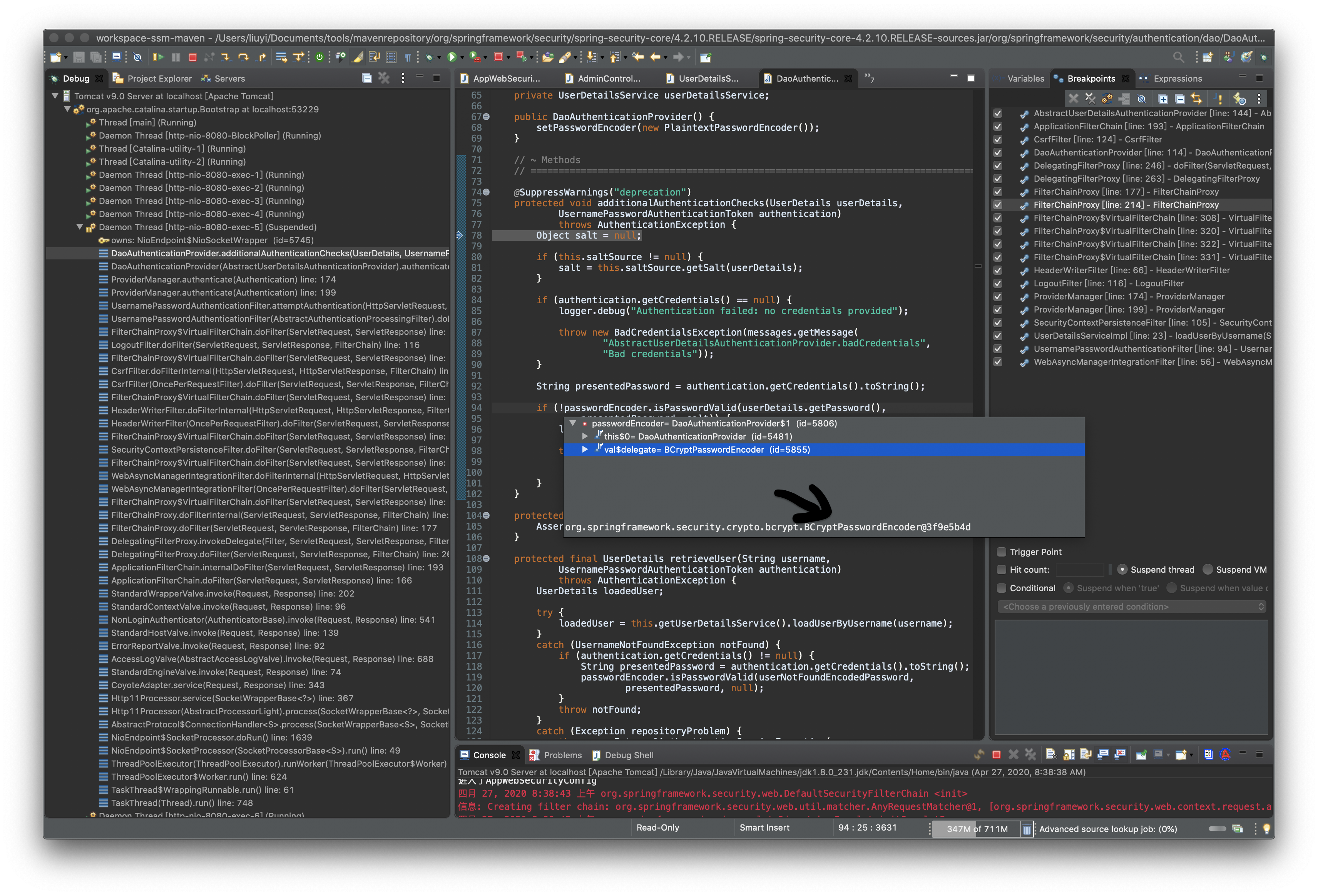Enable the Hit count checkbox
This screenshot has width=1318, height=896.
tap(1002, 569)
